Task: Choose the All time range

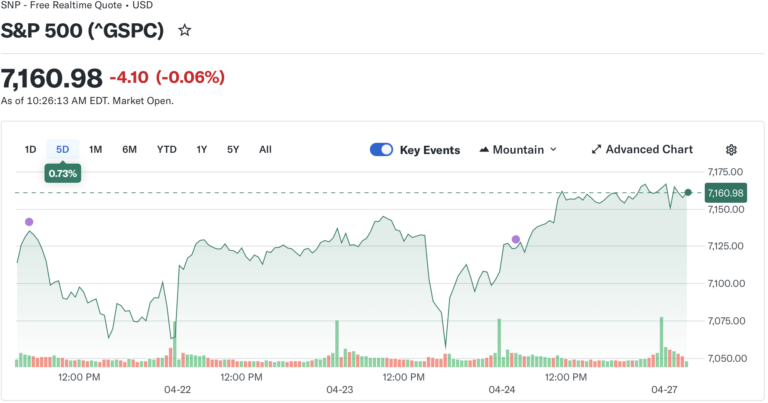Action: (x=265, y=150)
